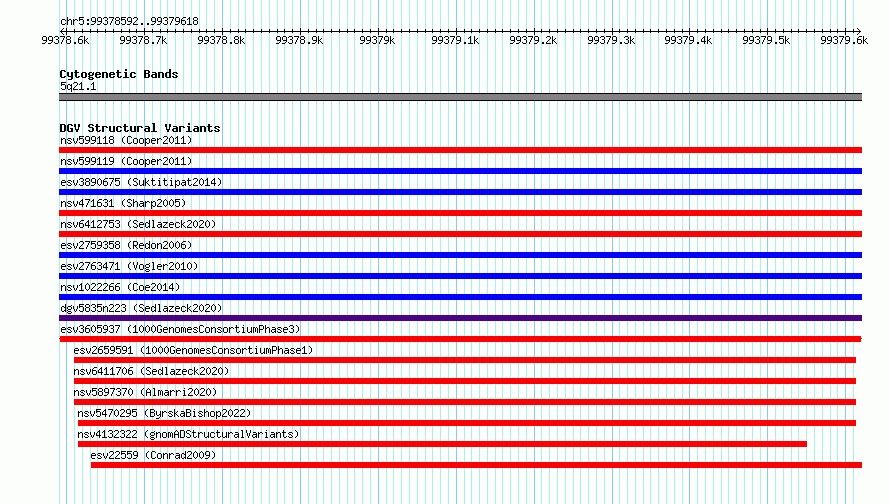Select nsv4132322 (gnomADStructuralVariants) label
Screen dimensions: 890x504
(x=188, y=434)
